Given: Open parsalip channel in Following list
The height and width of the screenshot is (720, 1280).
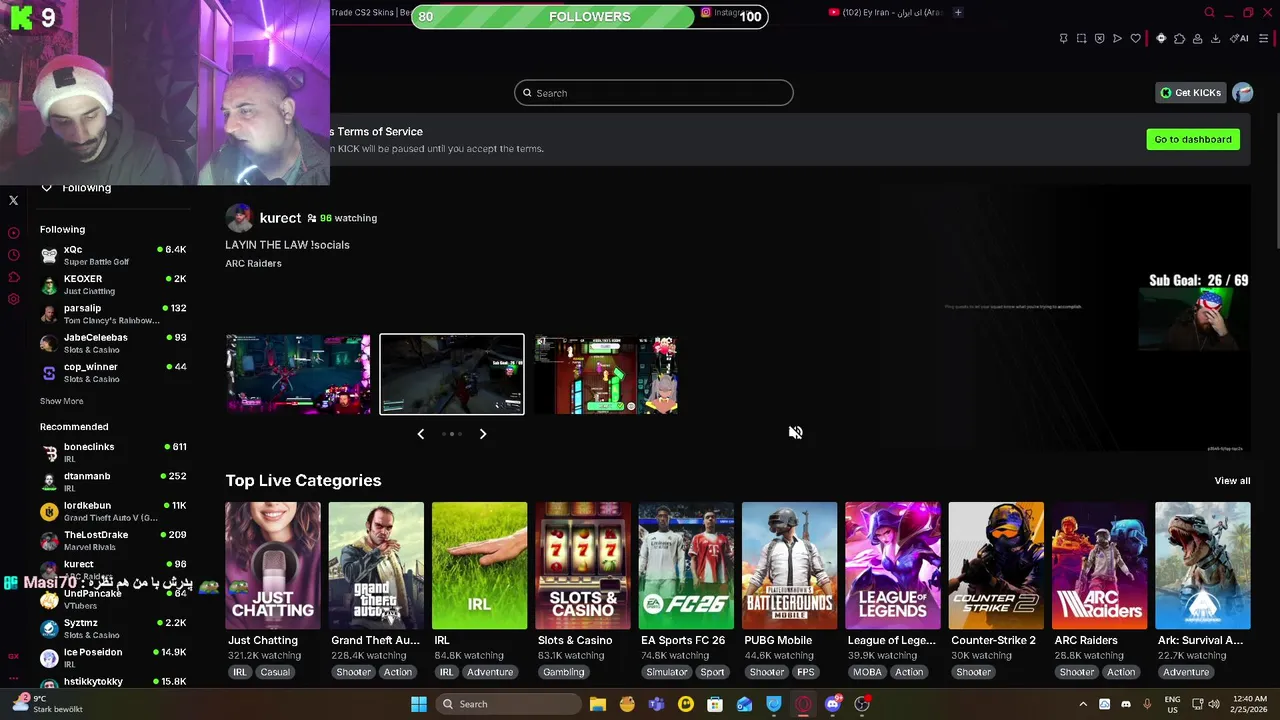Looking at the screenshot, I should click(x=113, y=313).
